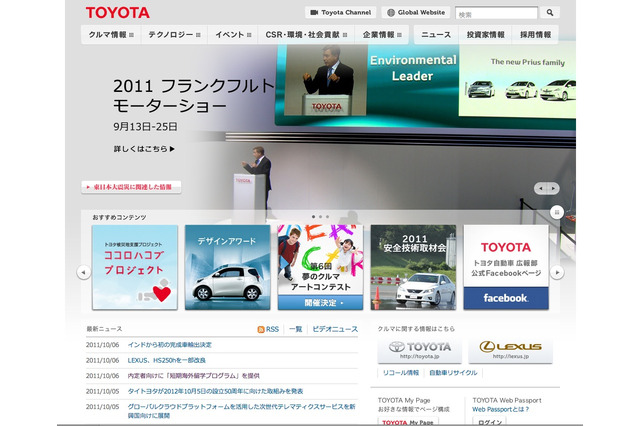Open Toyota Channel link
The width and height of the screenshot is (640, 426).
[x=340, y=12]
